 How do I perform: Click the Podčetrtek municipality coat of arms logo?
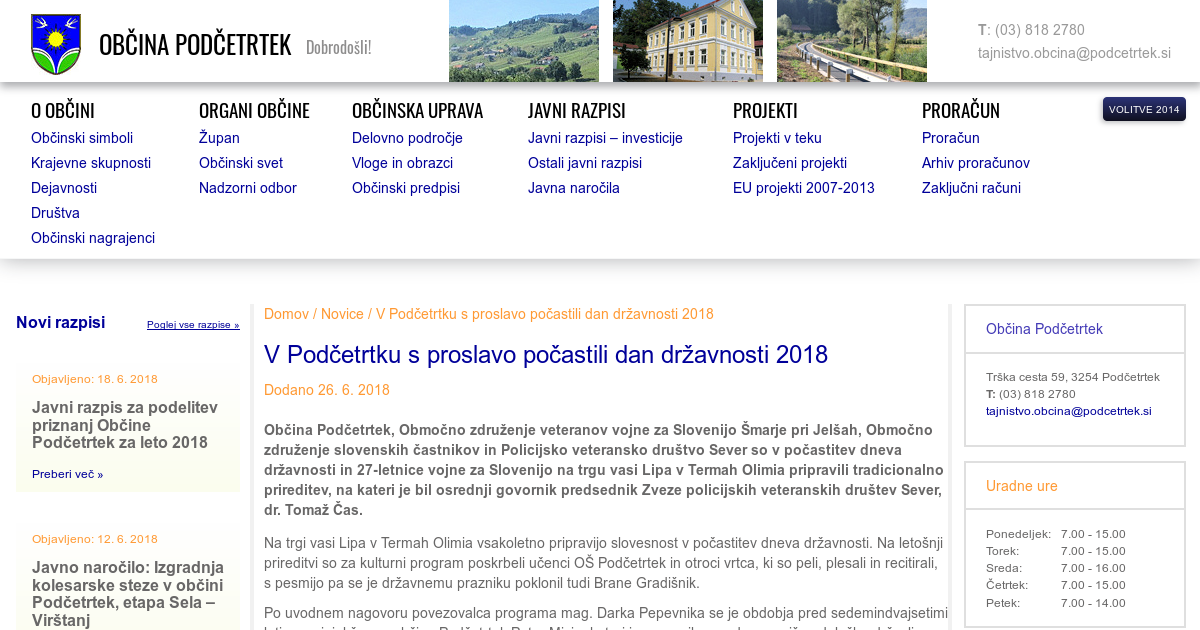tap(56, 44)
